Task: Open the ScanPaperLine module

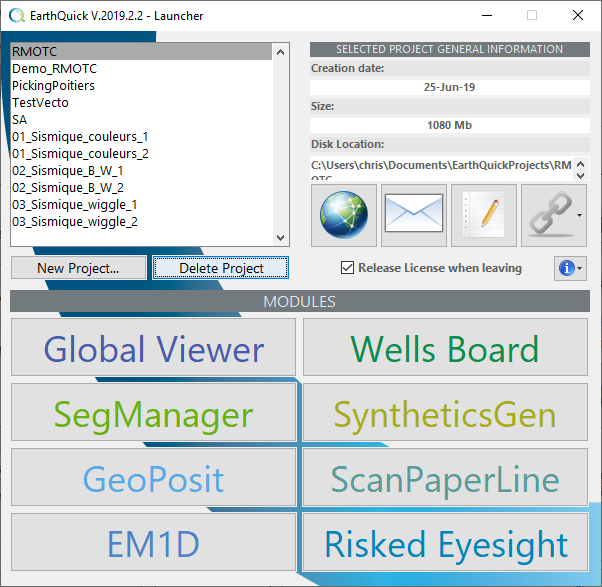Action: (x=445, y=477)
